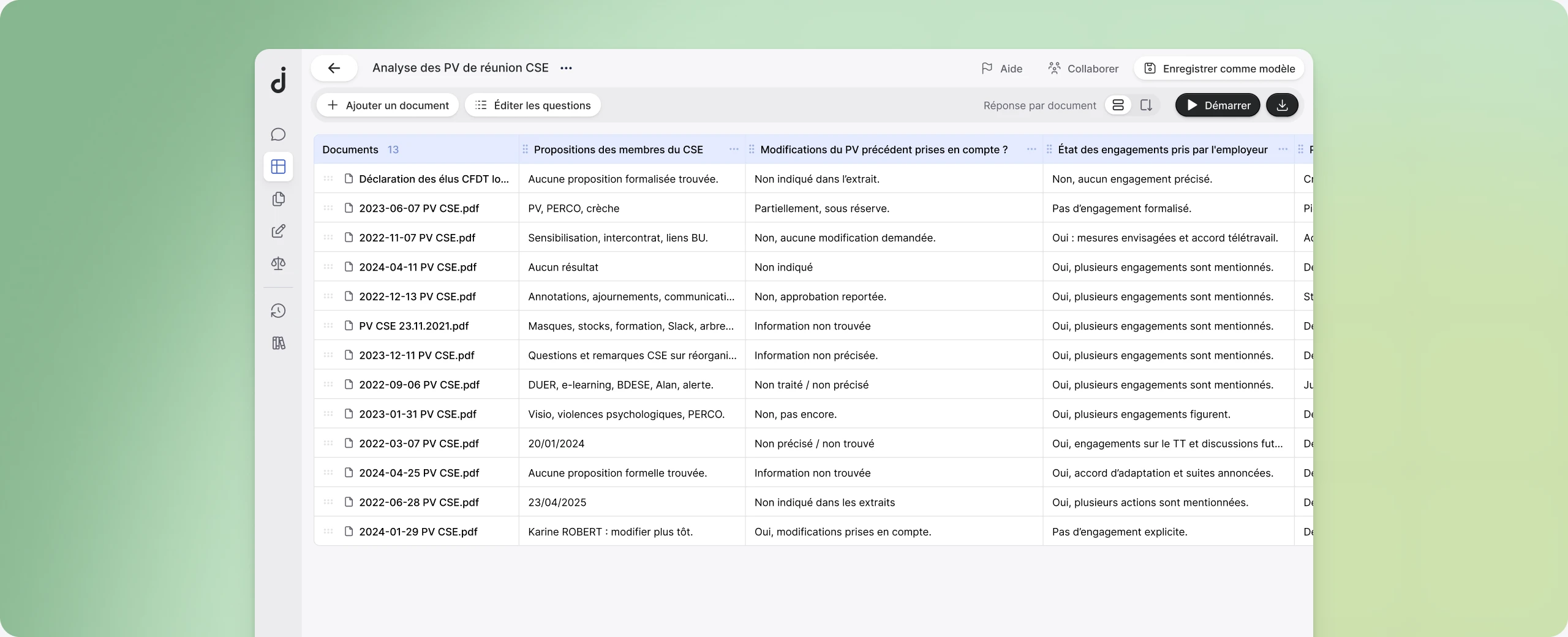Select cell 'Oui, plusieurs engagements figurent.'
The image size is (1568, 637).
(1169, 414)
